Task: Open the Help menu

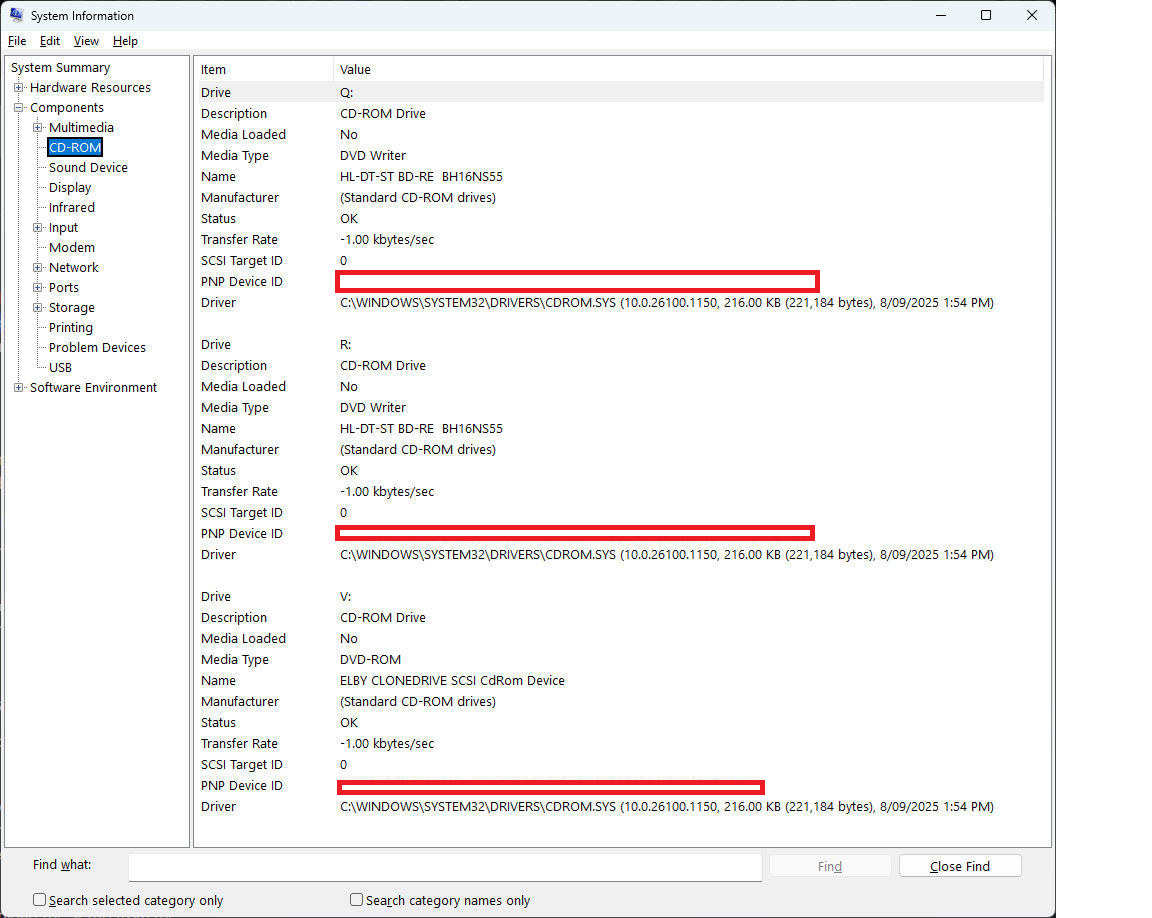Action: pos(125,41)
